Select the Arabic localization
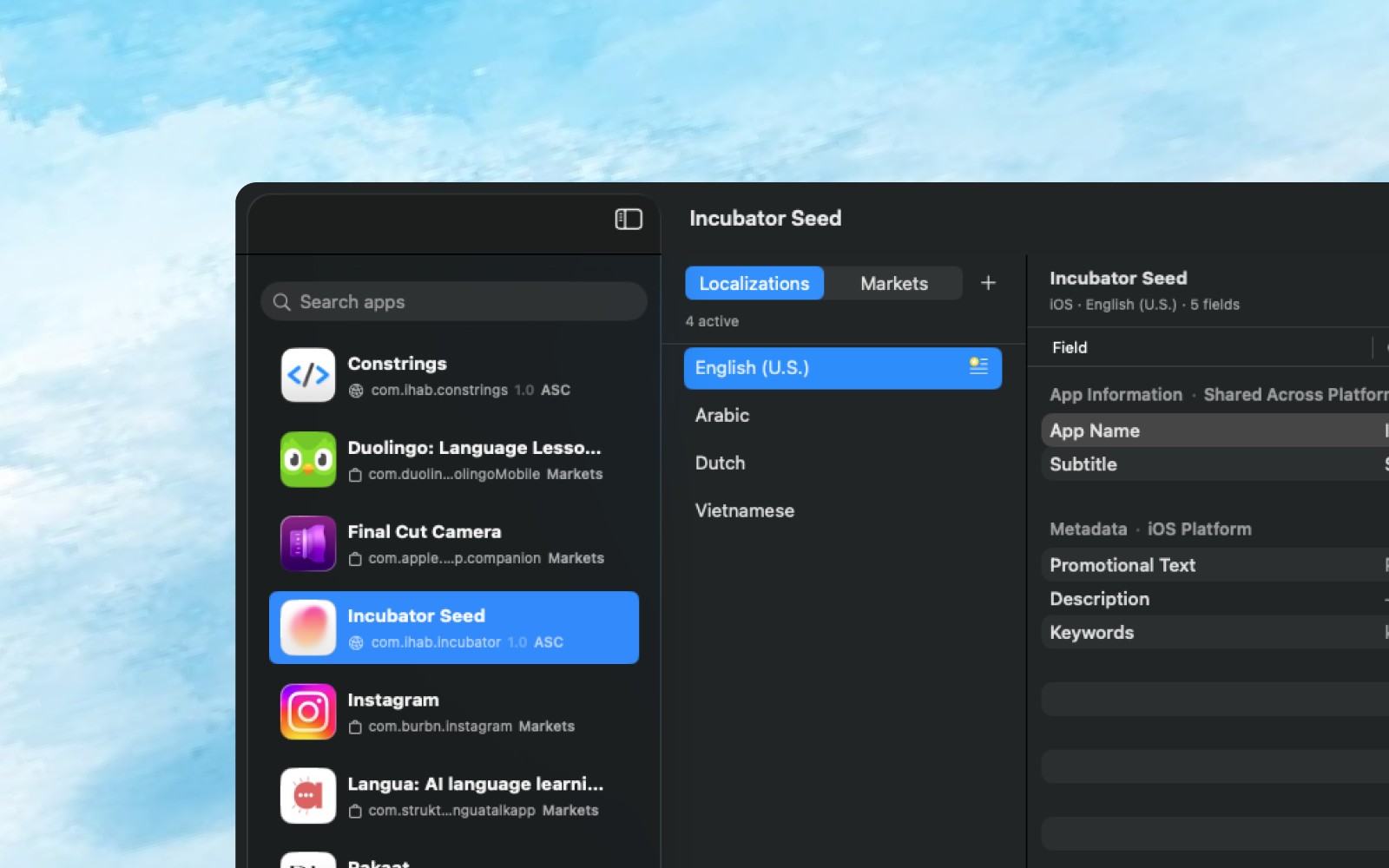Viewport: 1389px width, 868px height. [x=843, y=416]
